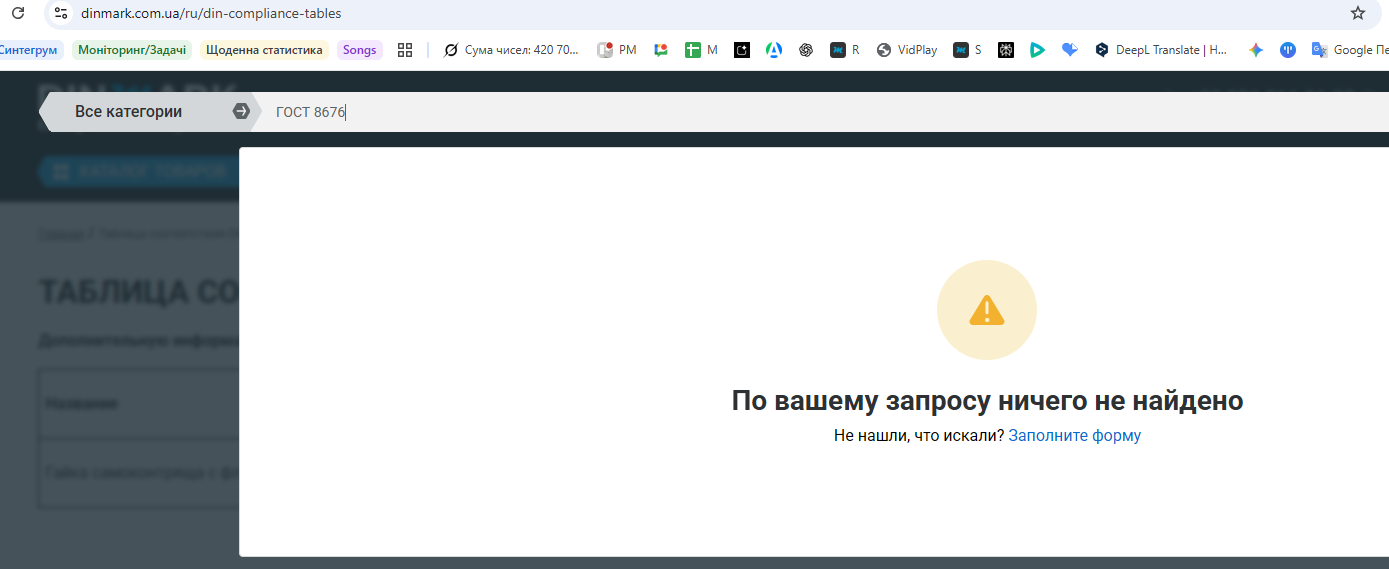The width and height of the screenshot is (1389, 569).
Task: Open the ChatGPT bookmark icon
Action: (806, 50)
